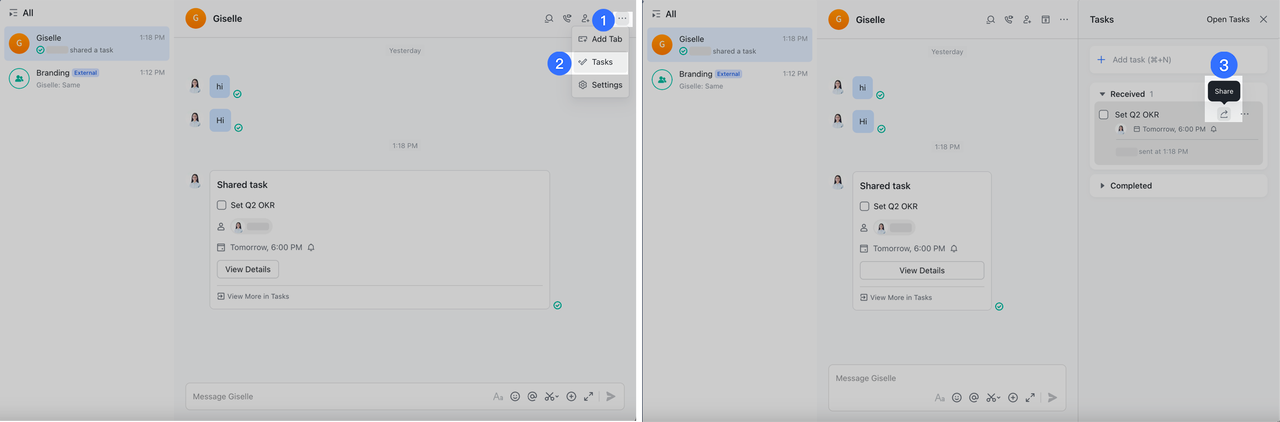1280x422 pixels.
Task: Click the @ mention icon in the left screenshot composer
Action: point(532,397)
